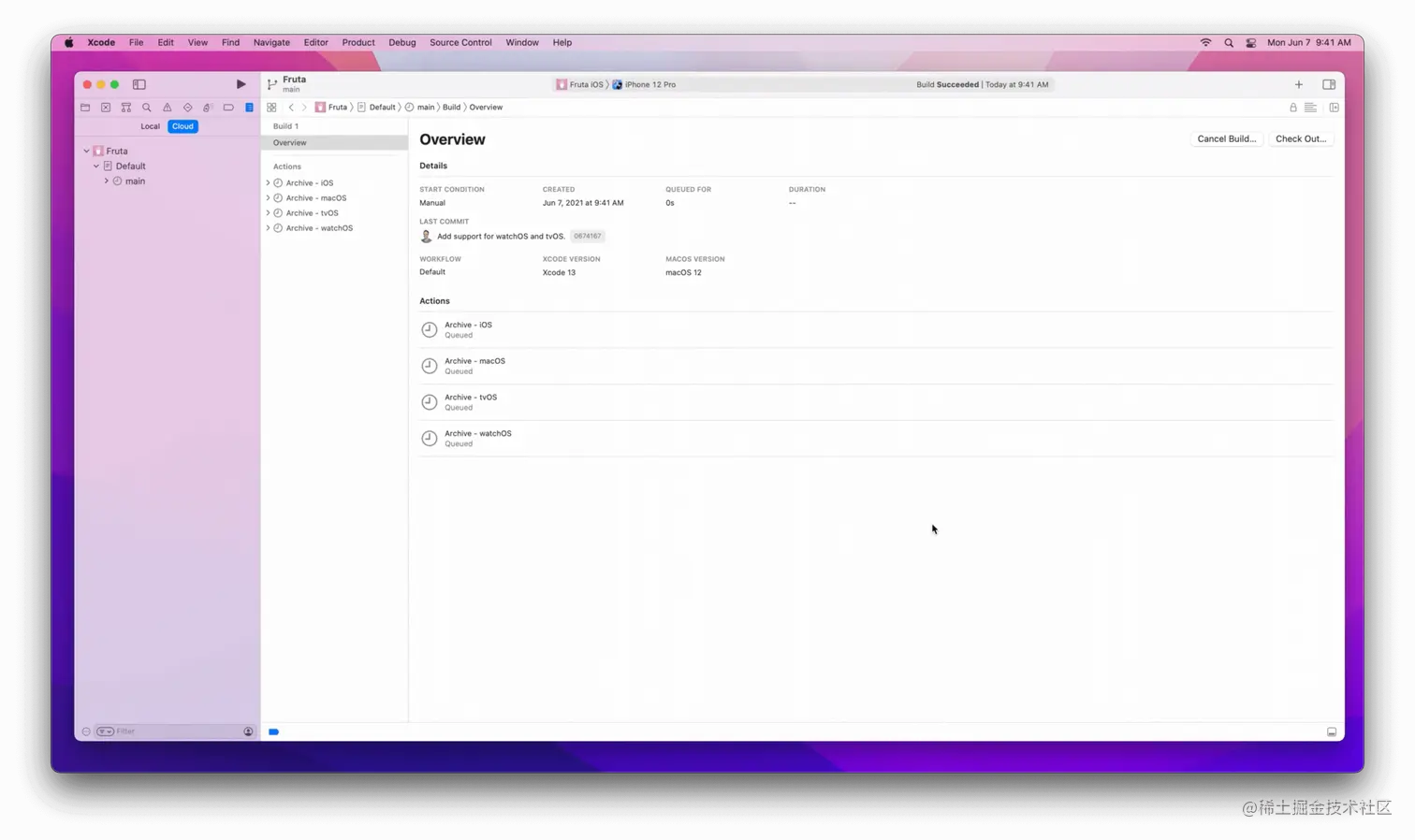Open the Report navigator icon
This screenshot has width=1415, height=840.
(x=249, y=108)
